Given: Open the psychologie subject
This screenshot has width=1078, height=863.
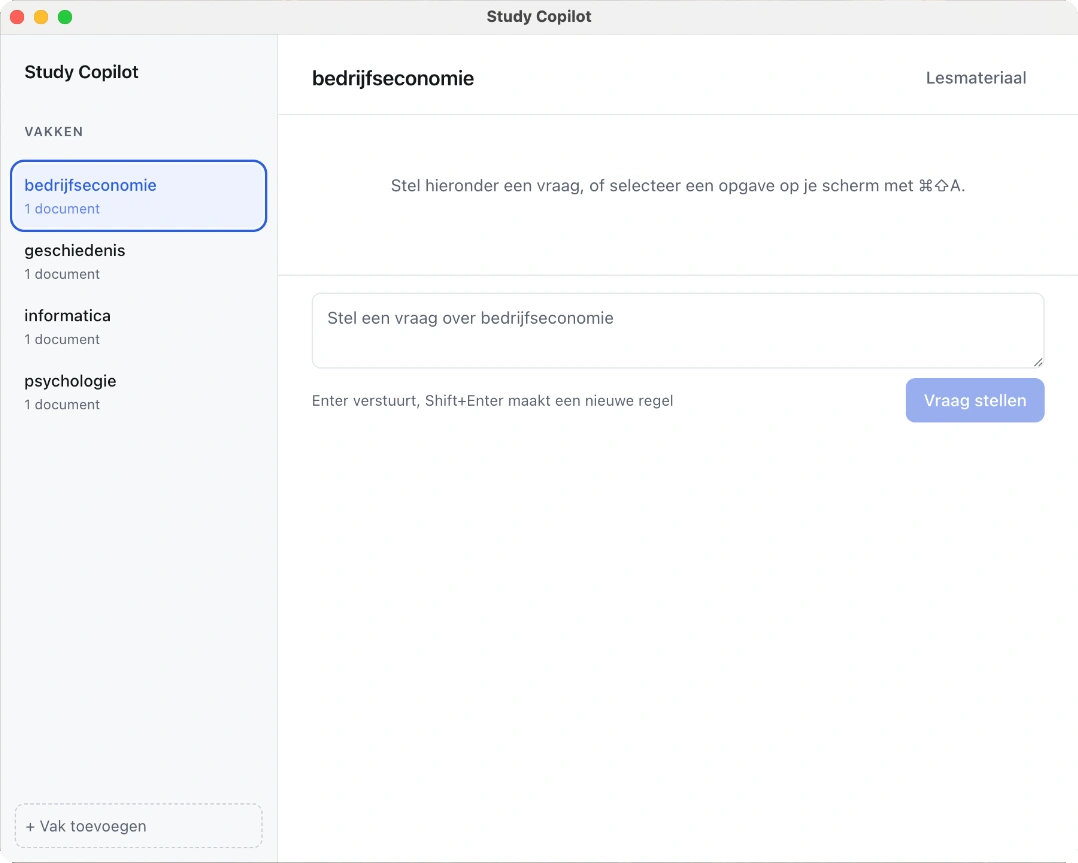Looking at the screenshot, I should (x=138, y=392).
